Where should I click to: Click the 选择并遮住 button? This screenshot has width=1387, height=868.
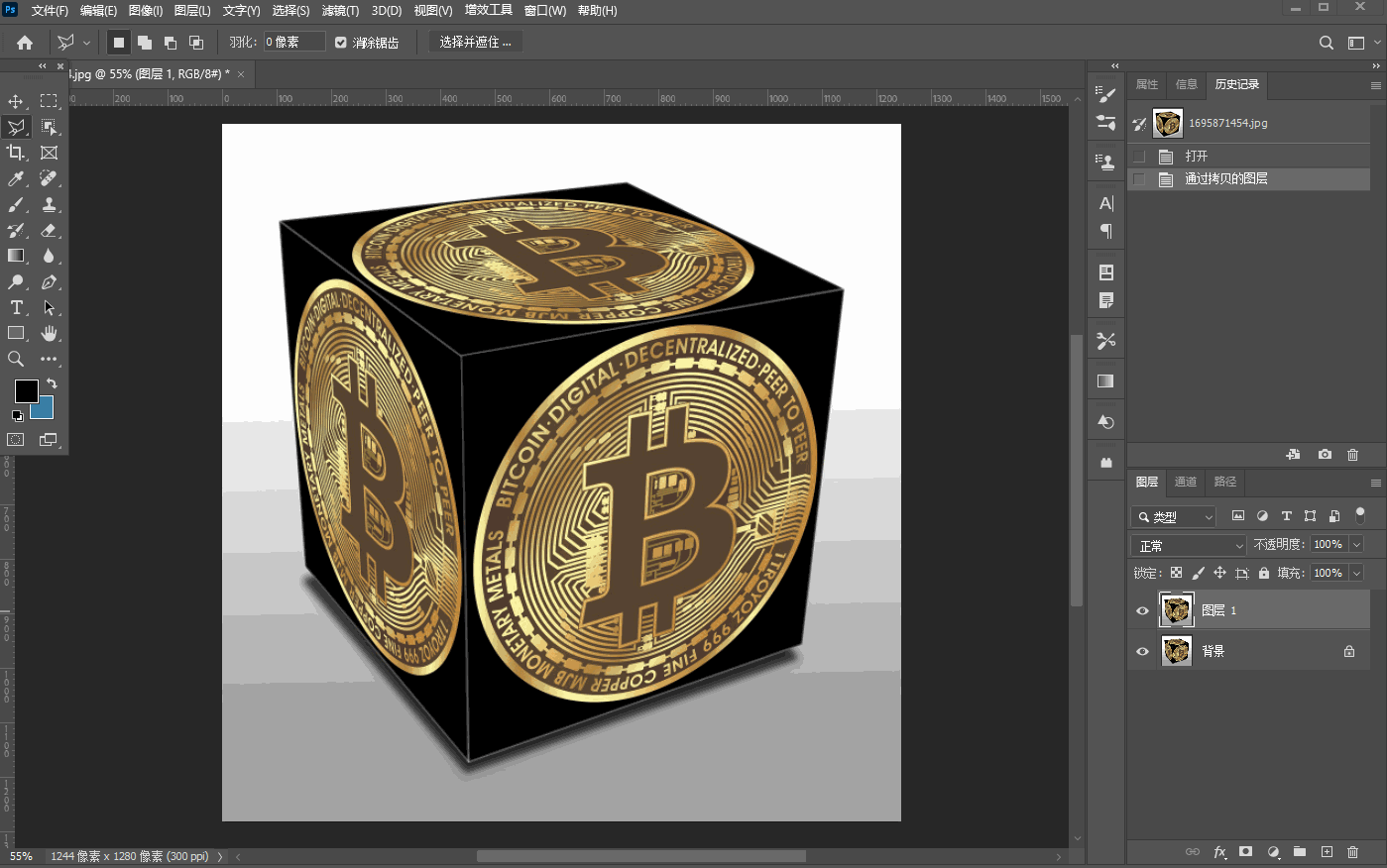coord(475,43)
